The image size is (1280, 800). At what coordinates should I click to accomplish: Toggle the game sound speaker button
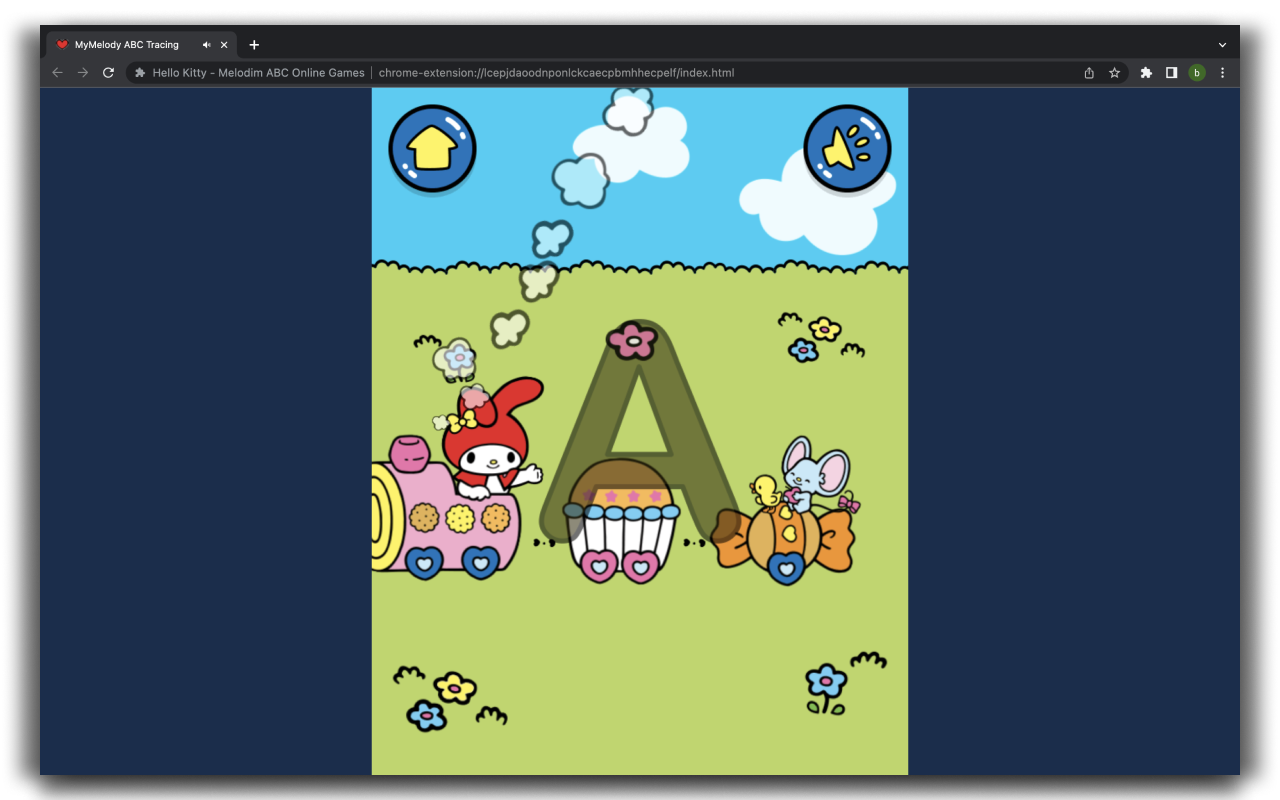(x=847, y=148)
